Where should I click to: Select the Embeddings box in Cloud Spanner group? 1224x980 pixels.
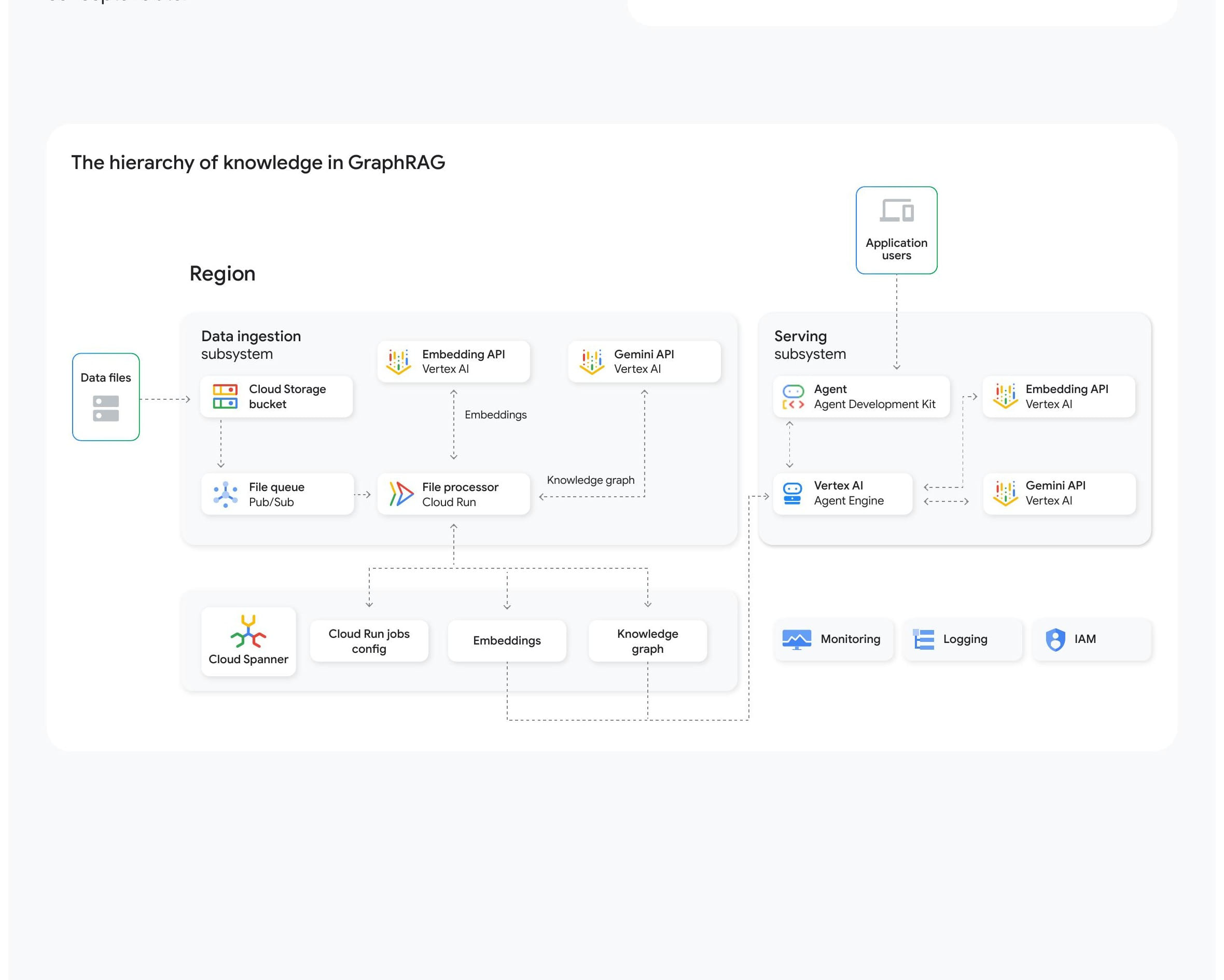click(507, 641)
